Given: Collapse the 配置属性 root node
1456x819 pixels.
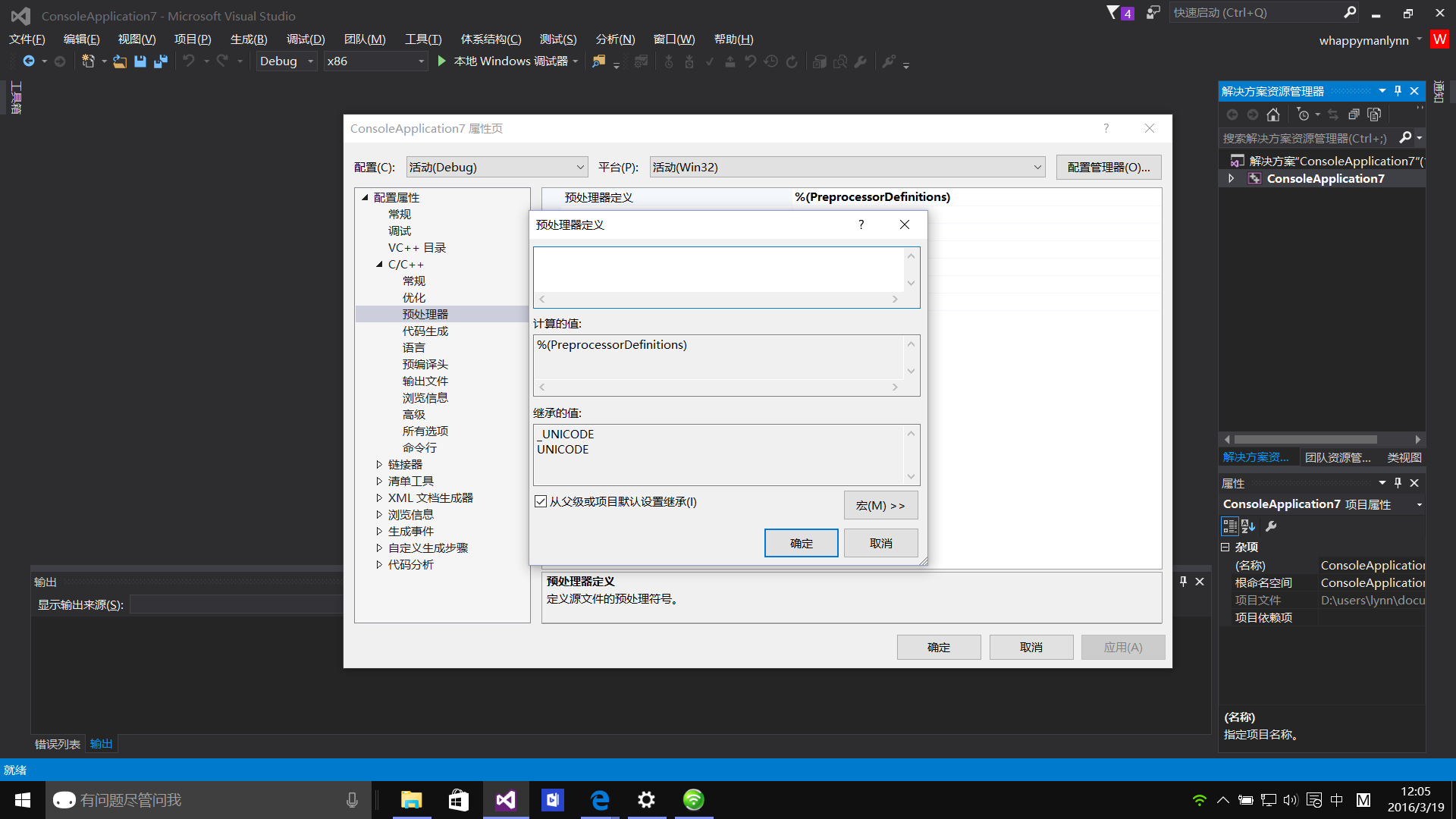Looking at the screenshot, I should pos(365,198).
